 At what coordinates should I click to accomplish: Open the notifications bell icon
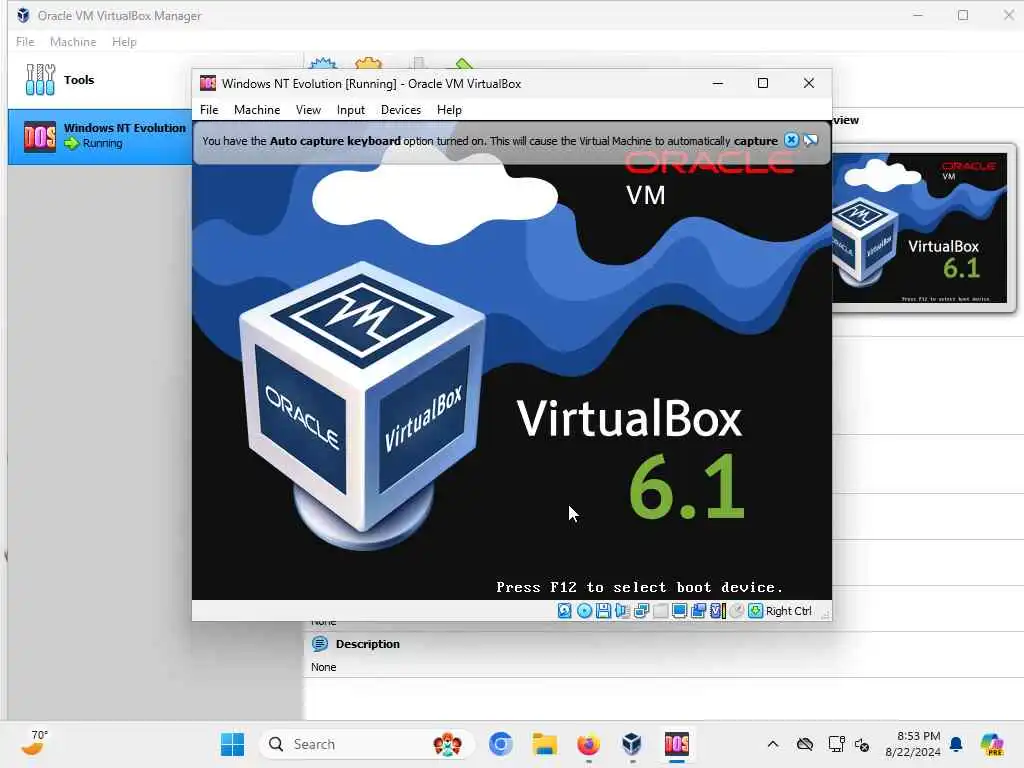click(956, 744)
